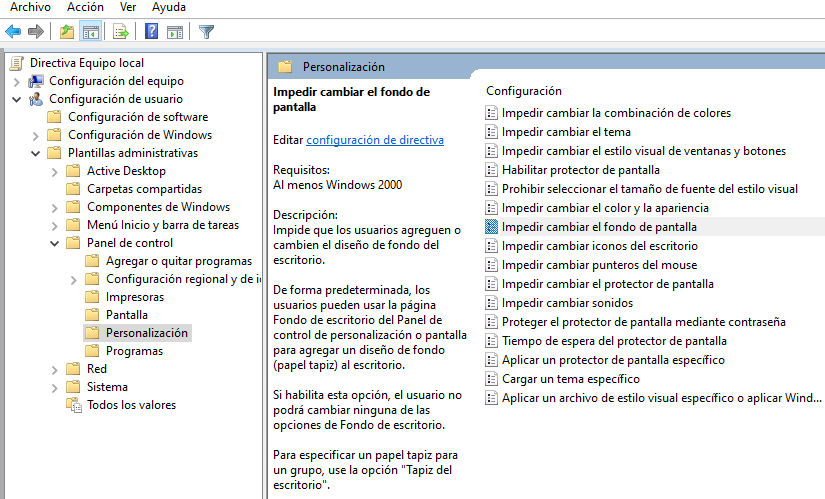Select Impedir cambiar iconos del escritorio
Viewport: 825px width, 499px height.
click(600, 246)
